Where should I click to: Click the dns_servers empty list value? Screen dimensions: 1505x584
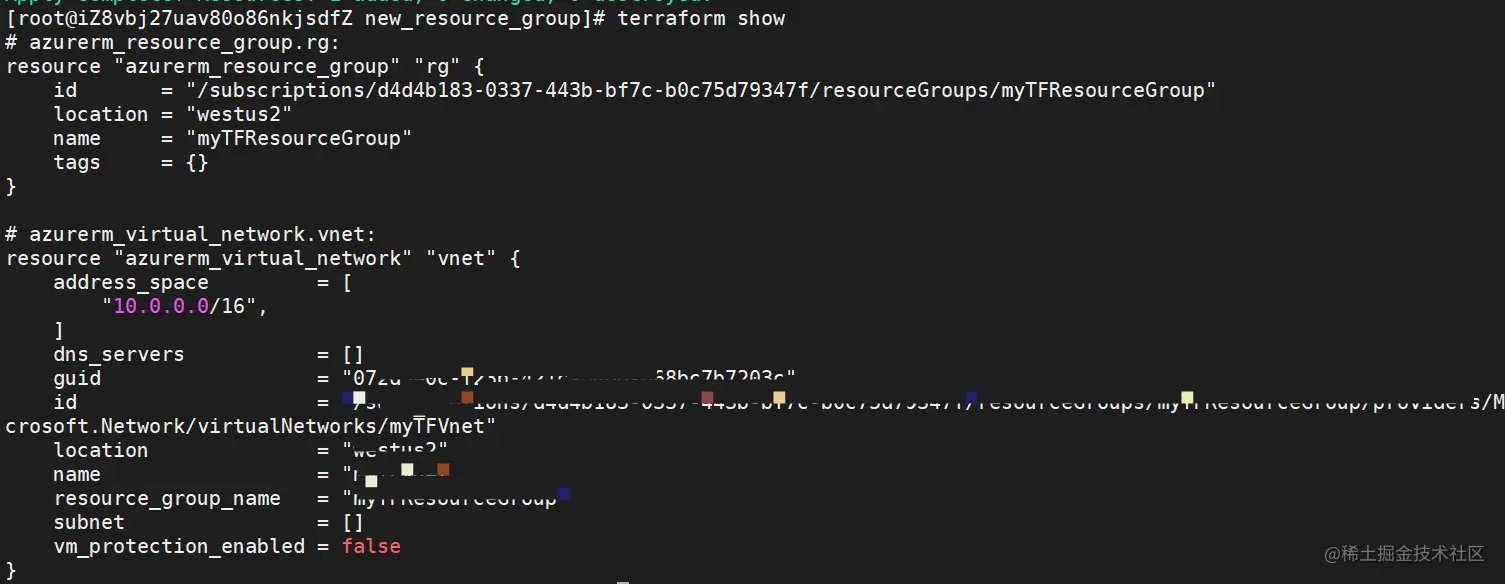pos(353,354)
